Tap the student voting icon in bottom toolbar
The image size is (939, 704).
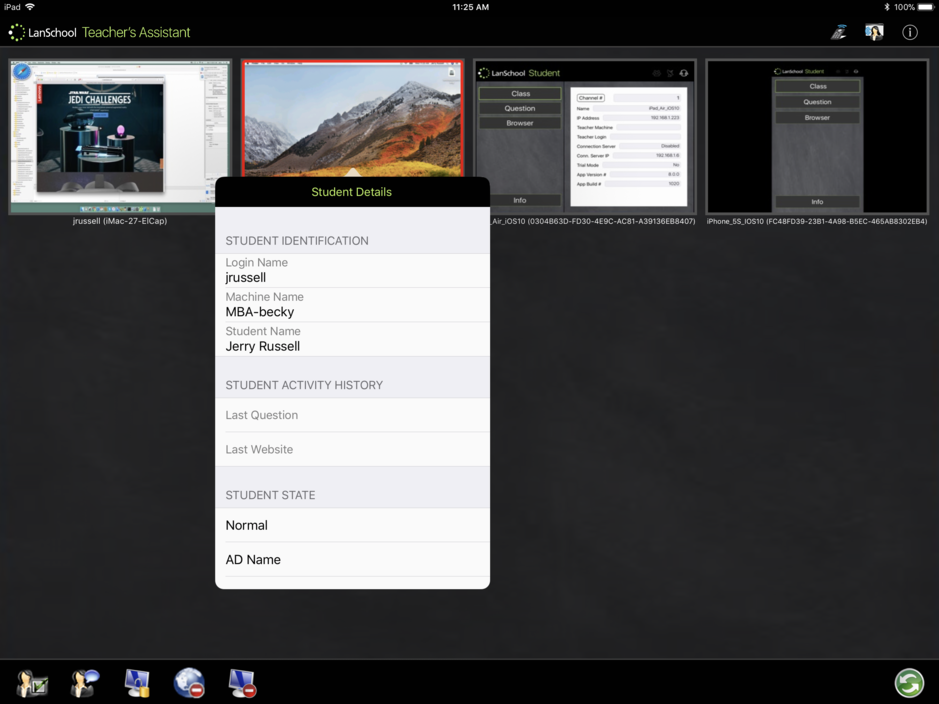pyautogui.click(x=32, y=683)
